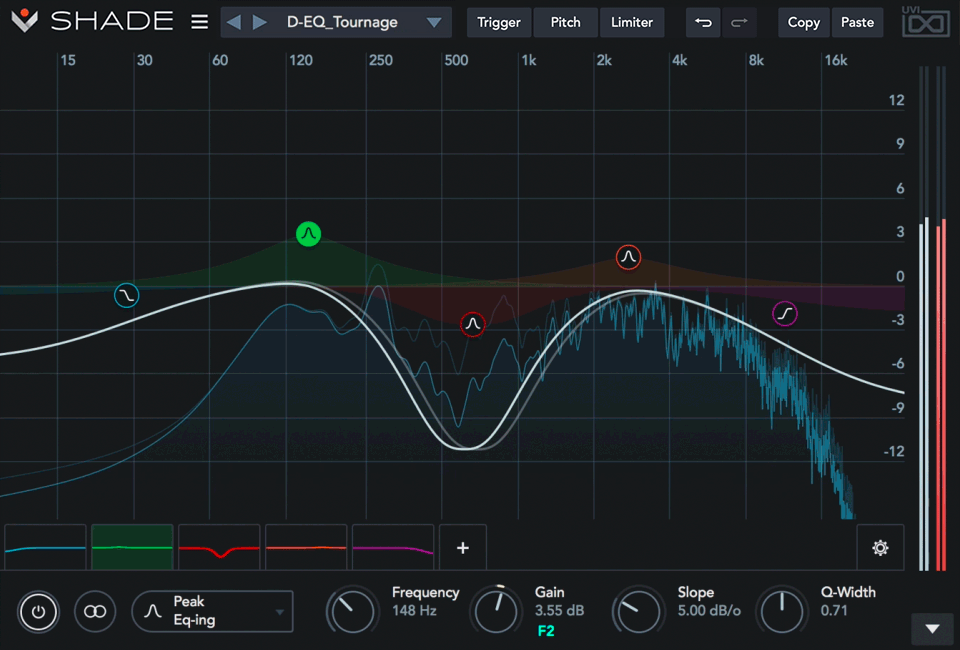The width and height of the screenshot is (960, 650).
Task: Toggle the band power button
Action: tap(38, 611)
